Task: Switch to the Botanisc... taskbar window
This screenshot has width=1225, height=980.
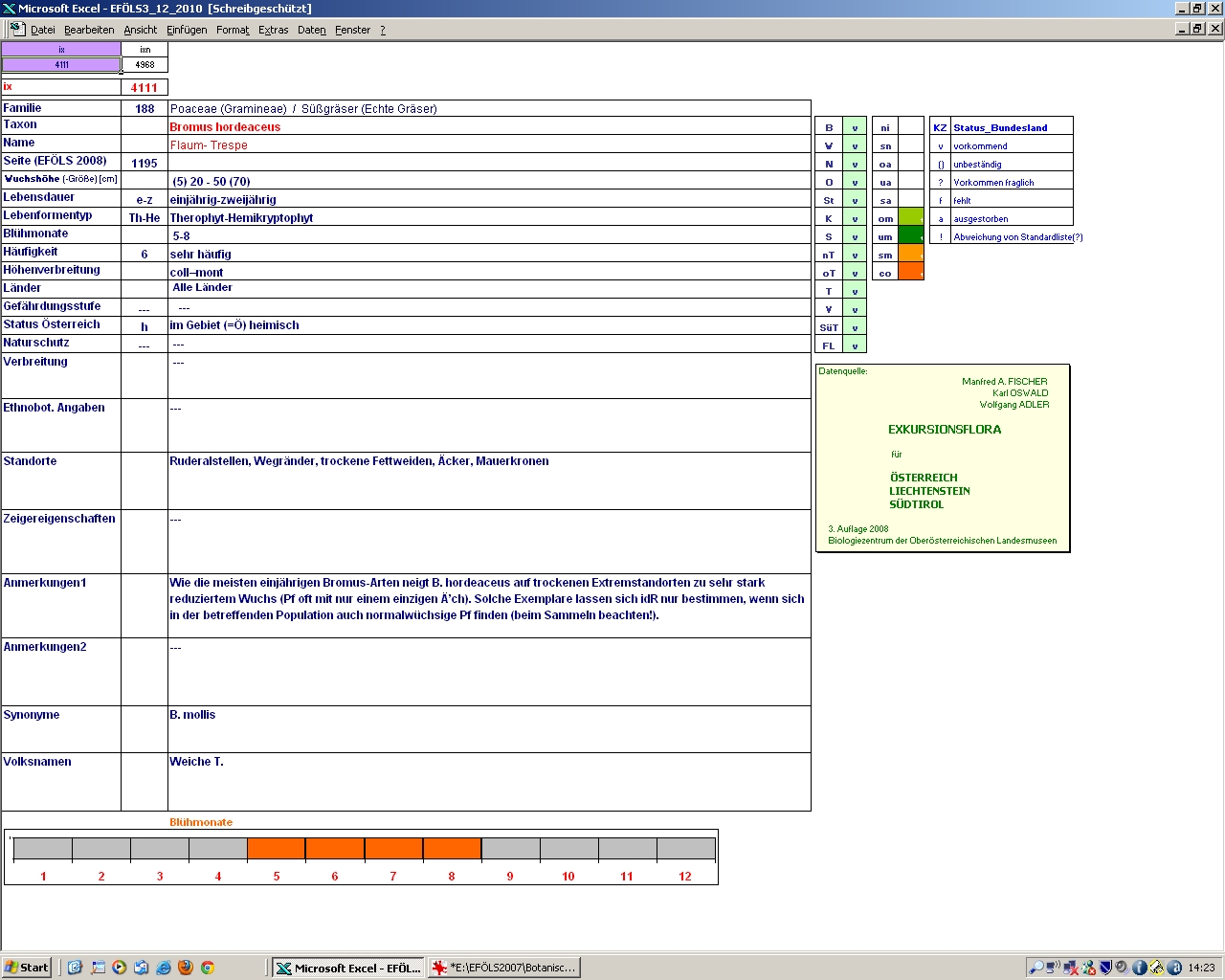Action: 504,968
